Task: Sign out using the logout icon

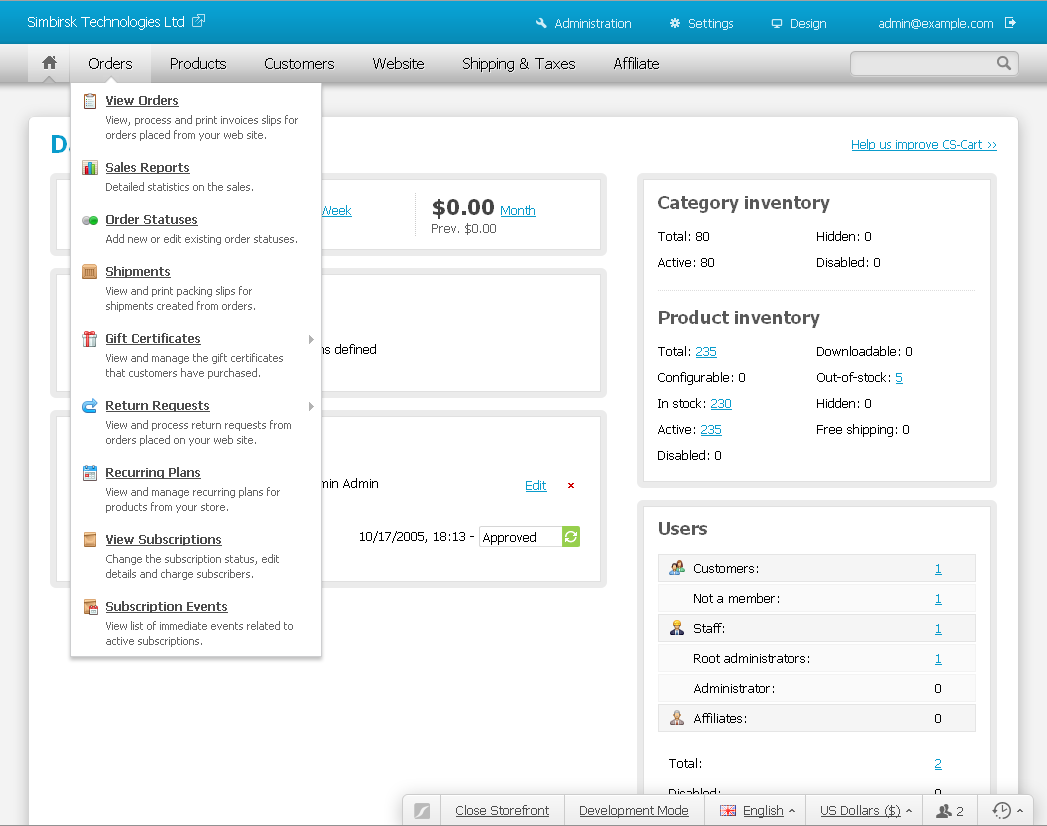Action: (1010, 23)
